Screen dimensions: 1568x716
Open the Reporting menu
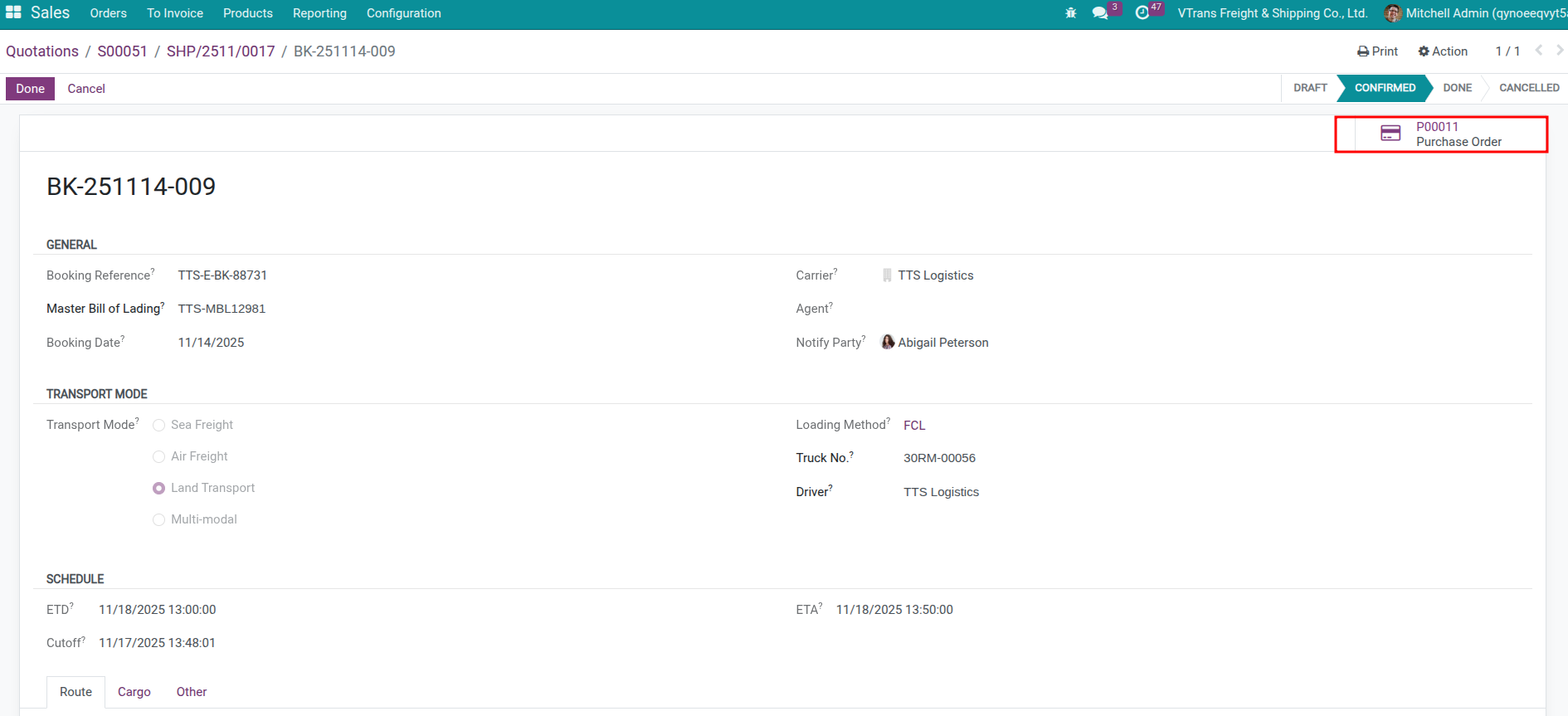pyautogui.click(x=319, y=13)
